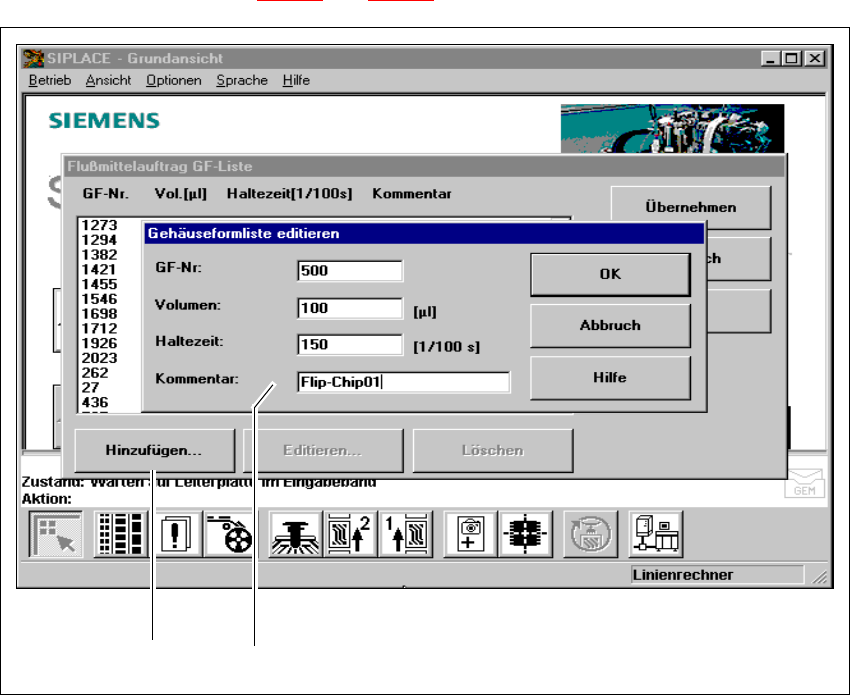The image size is (850, 695).
Task: Open the exclamation mark notes icon
Action: pyautogui.click(x=175, y=533)
